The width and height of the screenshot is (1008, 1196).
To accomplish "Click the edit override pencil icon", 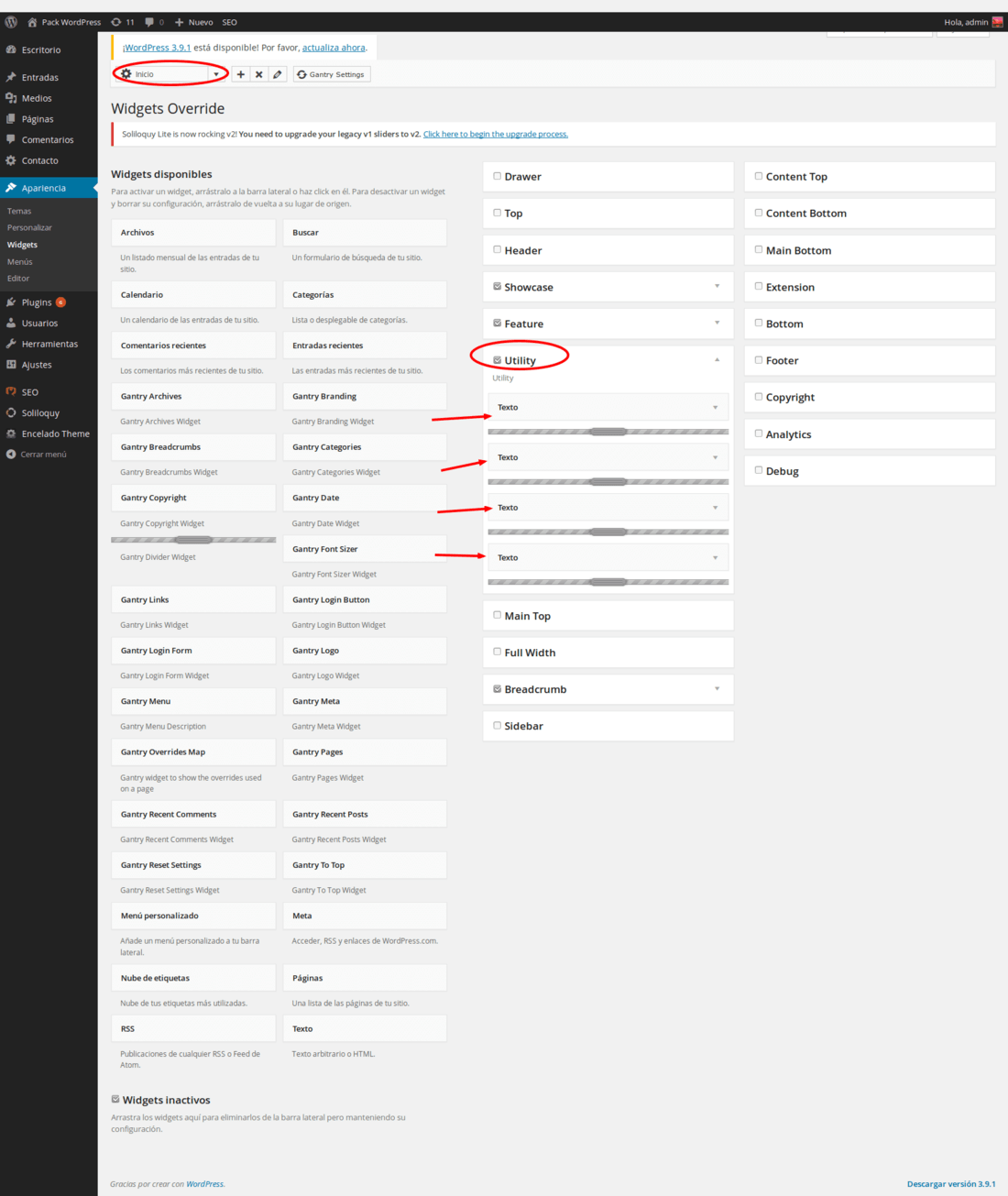I will pyautogui.click(x=278, y=74).
